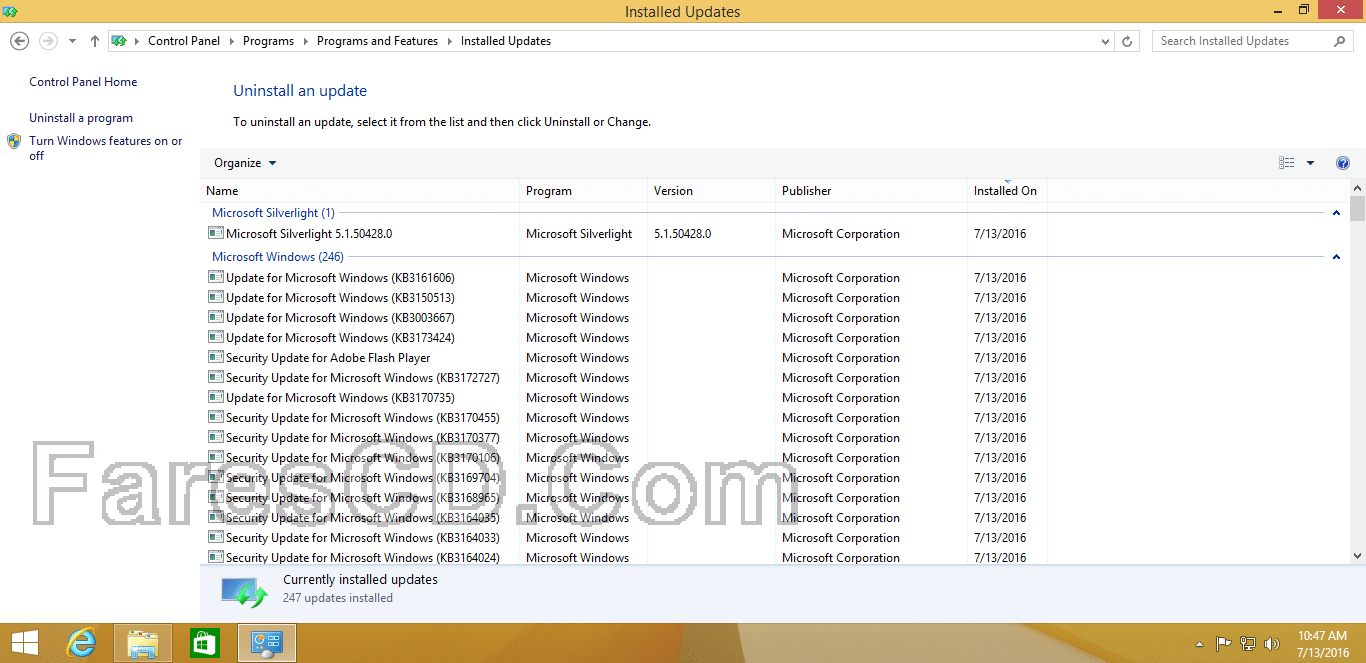This screenshot has height=663, width=1366.
Task: Click icon next to Security Update KB3168965
Action: (215, 497)
